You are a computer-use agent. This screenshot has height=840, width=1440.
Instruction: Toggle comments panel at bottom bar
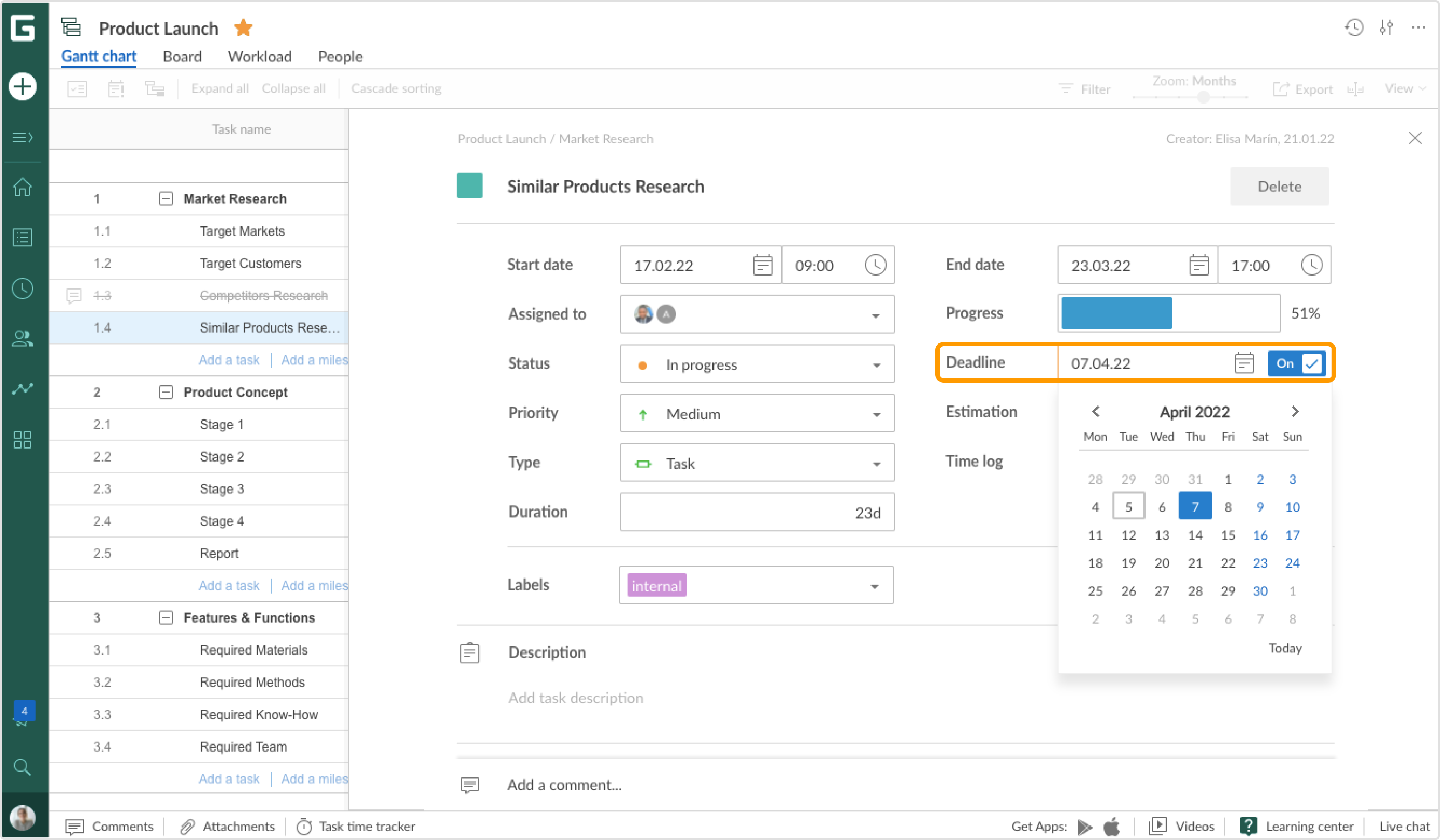pos(108,827)
